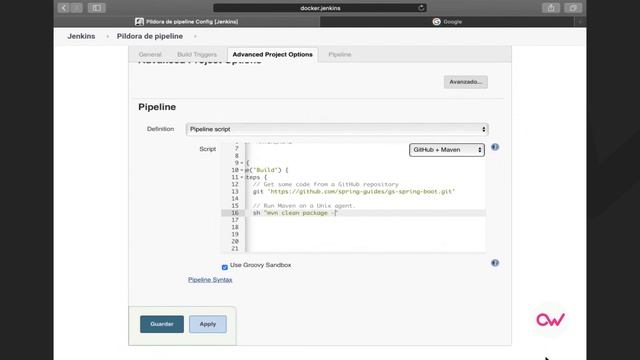Click the comment text on line 12
The width and height of the screenshot is (640, 360).
tap(326, 184)
